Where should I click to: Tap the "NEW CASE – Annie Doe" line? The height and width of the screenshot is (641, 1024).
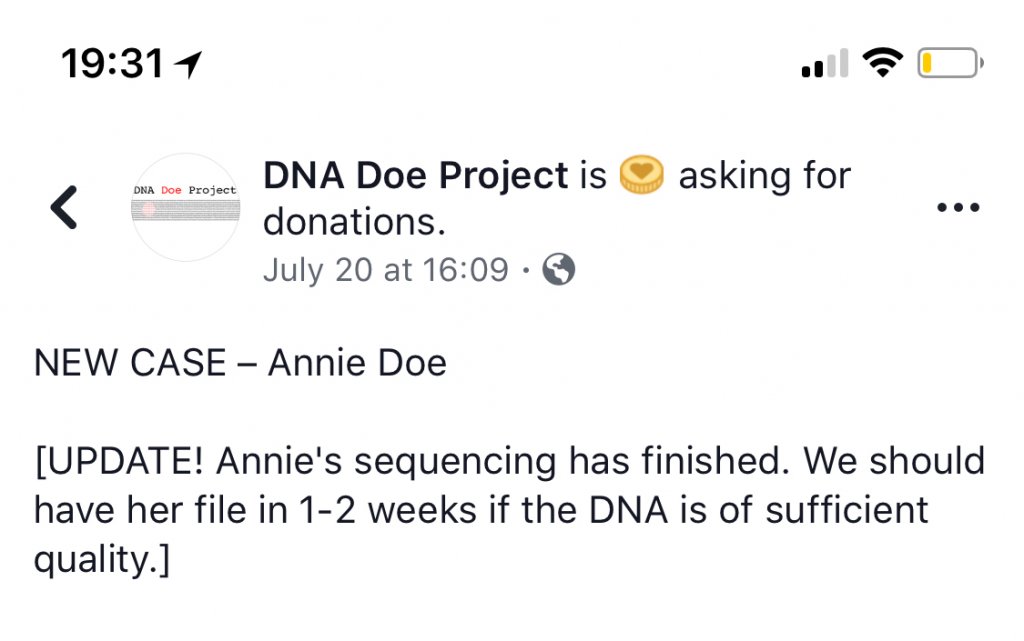pos(240,363)
